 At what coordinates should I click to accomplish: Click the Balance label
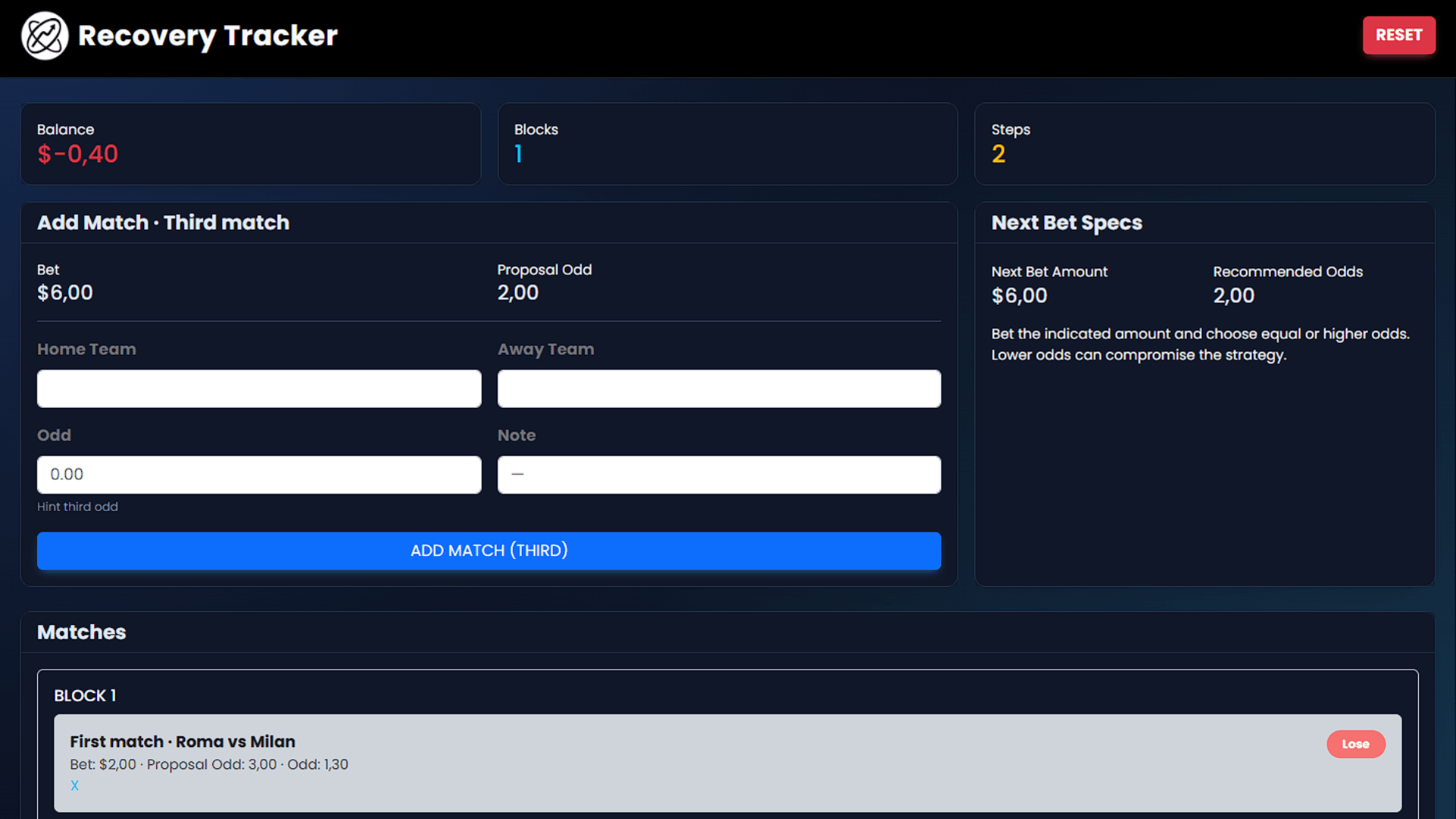[65, 130]
